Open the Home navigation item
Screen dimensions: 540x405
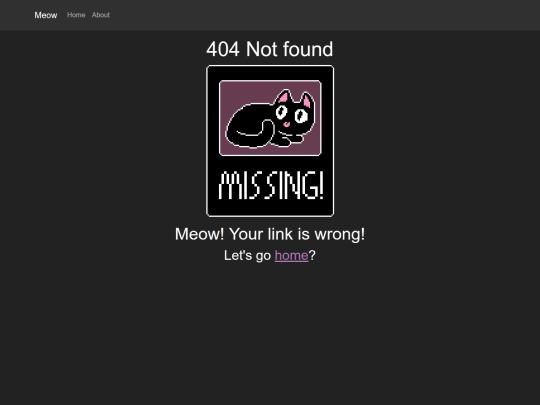coord(76,15)
